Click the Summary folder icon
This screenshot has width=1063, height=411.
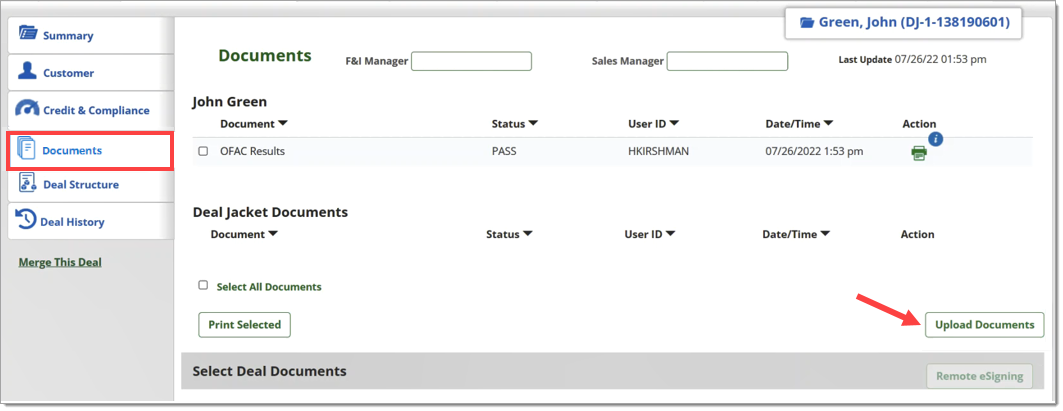(x=28, y=33)
